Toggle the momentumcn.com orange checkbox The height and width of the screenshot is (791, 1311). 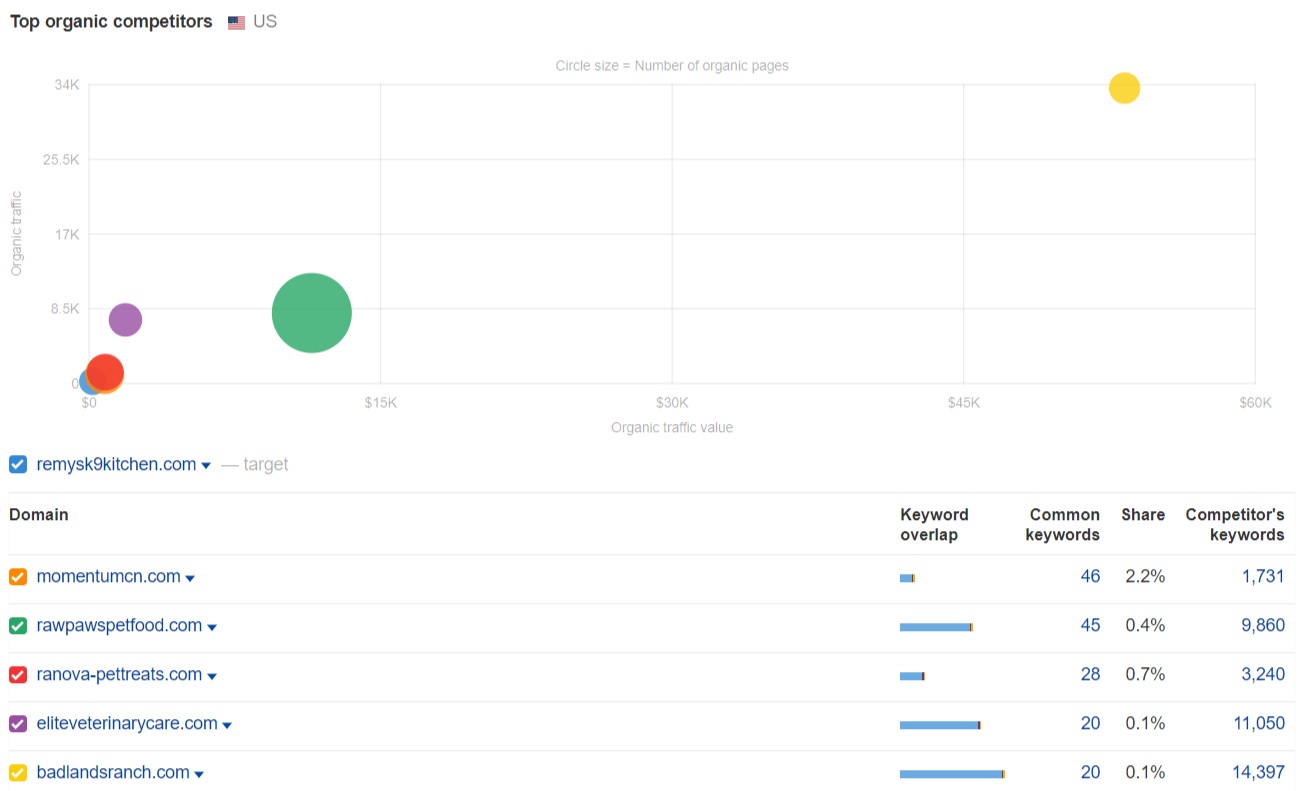point(18,577)
